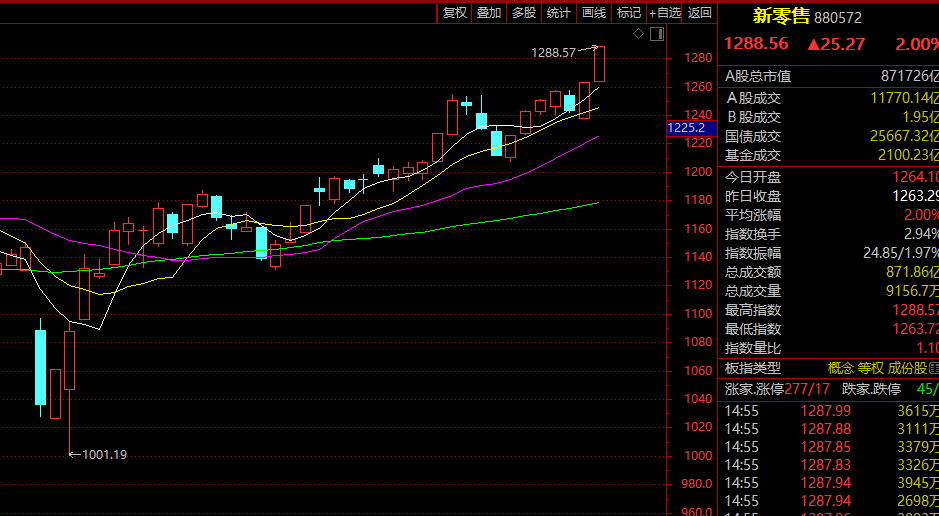Image resolution: width=939 pixels, height=516 pixels.
Task: Open the constituent stocks list icon
Action: click(933, 368)
